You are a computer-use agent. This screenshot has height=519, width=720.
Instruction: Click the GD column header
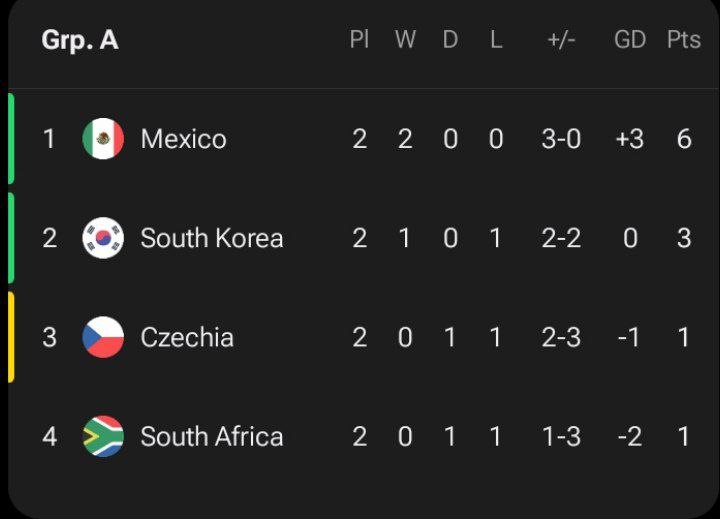coord(630,39)
